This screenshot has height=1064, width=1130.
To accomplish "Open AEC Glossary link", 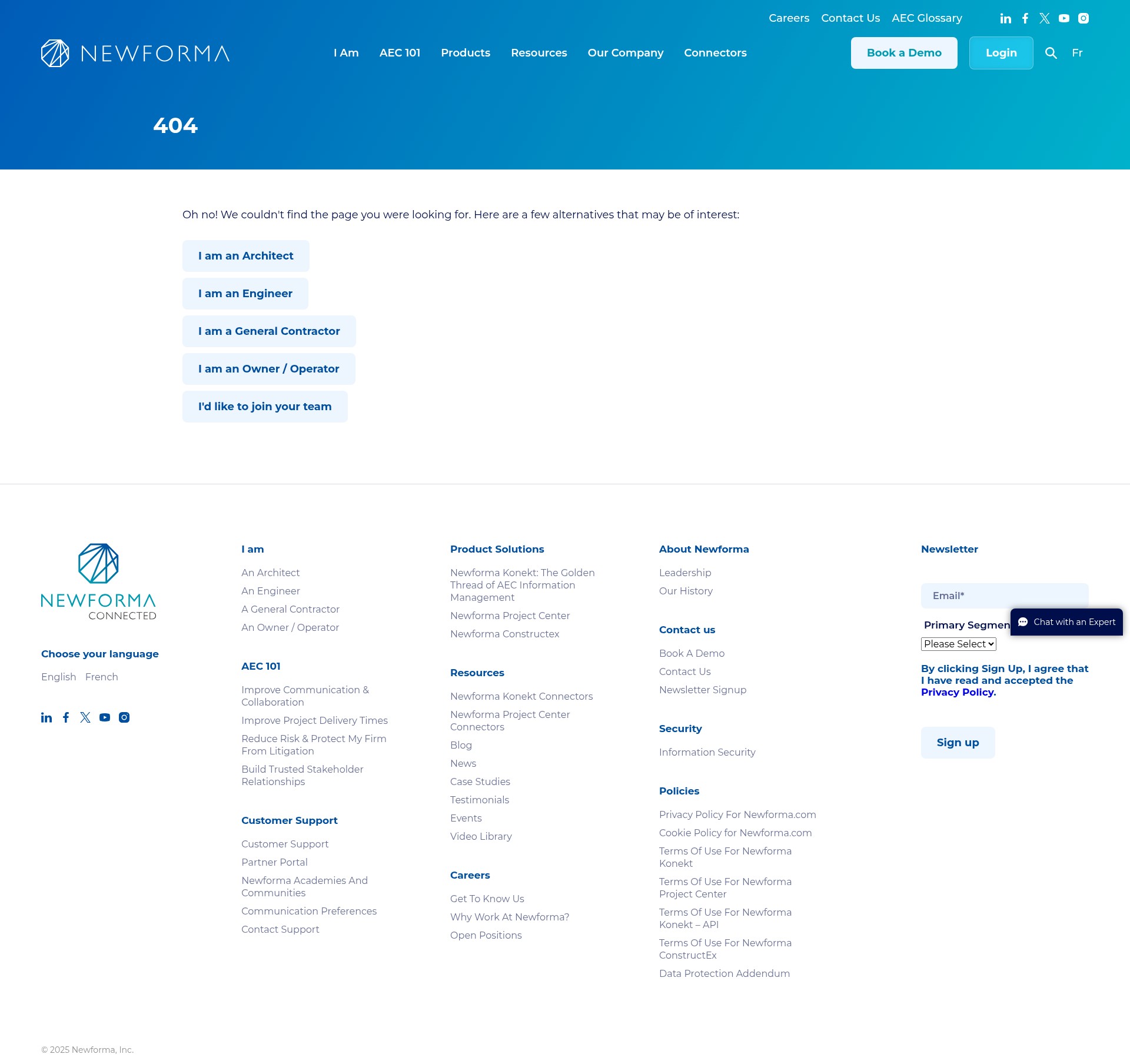I will click(x=927, y=18).
